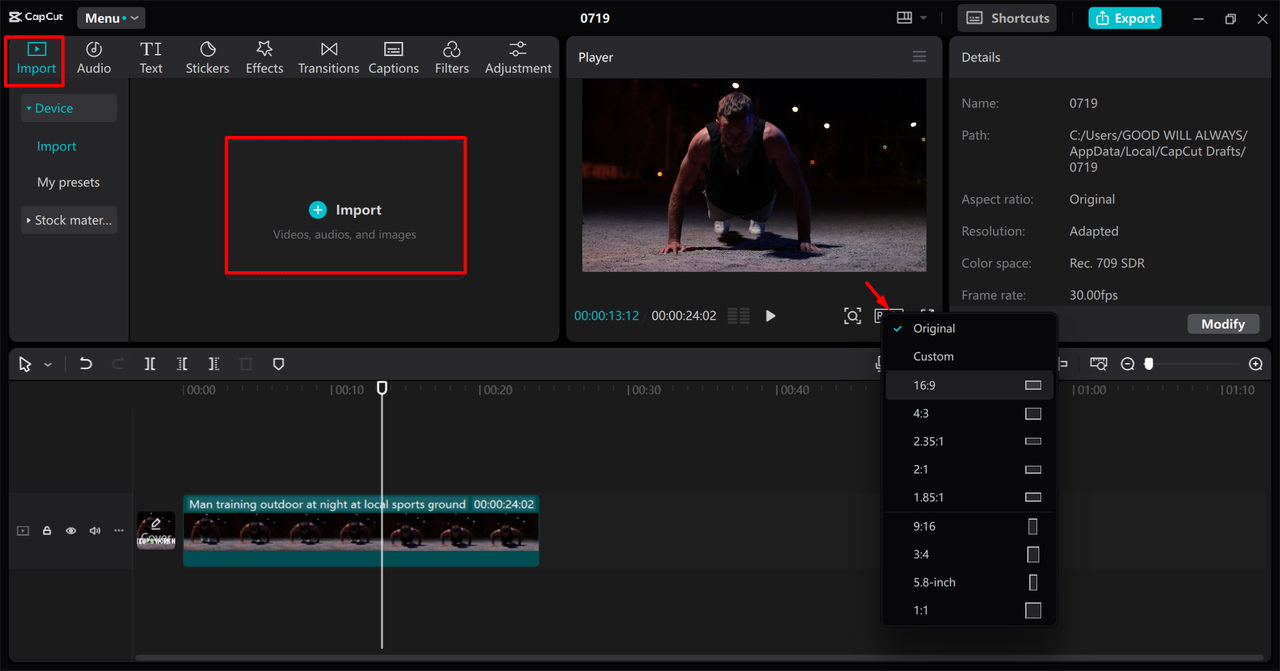Click the Rec. 709 SDR color space value
The height and width of the screenshot is (671, 1280).
point(1107,263)
